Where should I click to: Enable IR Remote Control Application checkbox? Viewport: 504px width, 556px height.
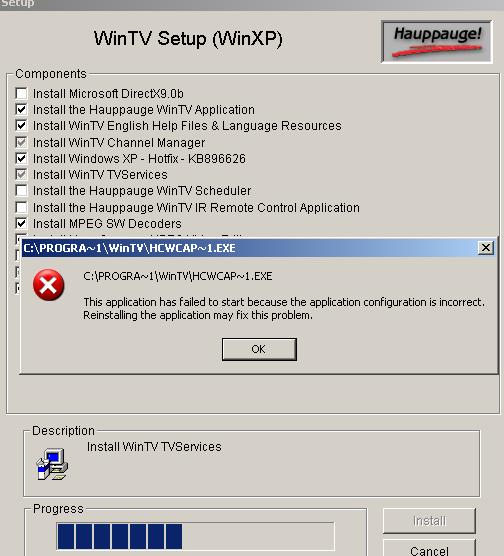click(21, 207)
